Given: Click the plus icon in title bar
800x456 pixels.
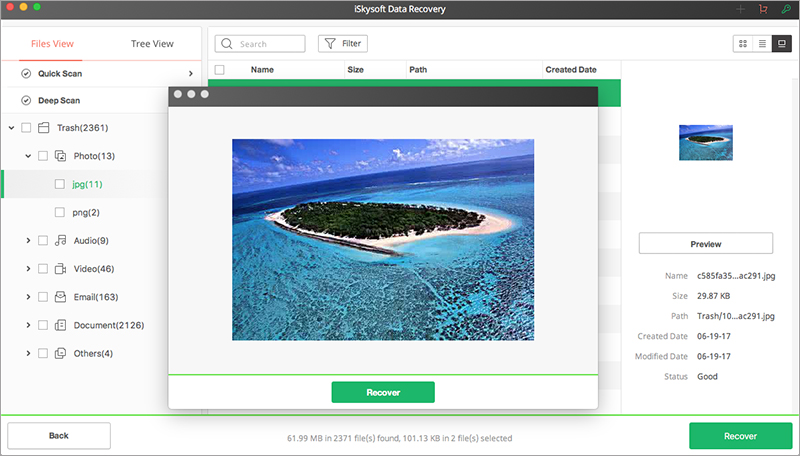Looking at the screenshot, I should (x=741, y=9).
